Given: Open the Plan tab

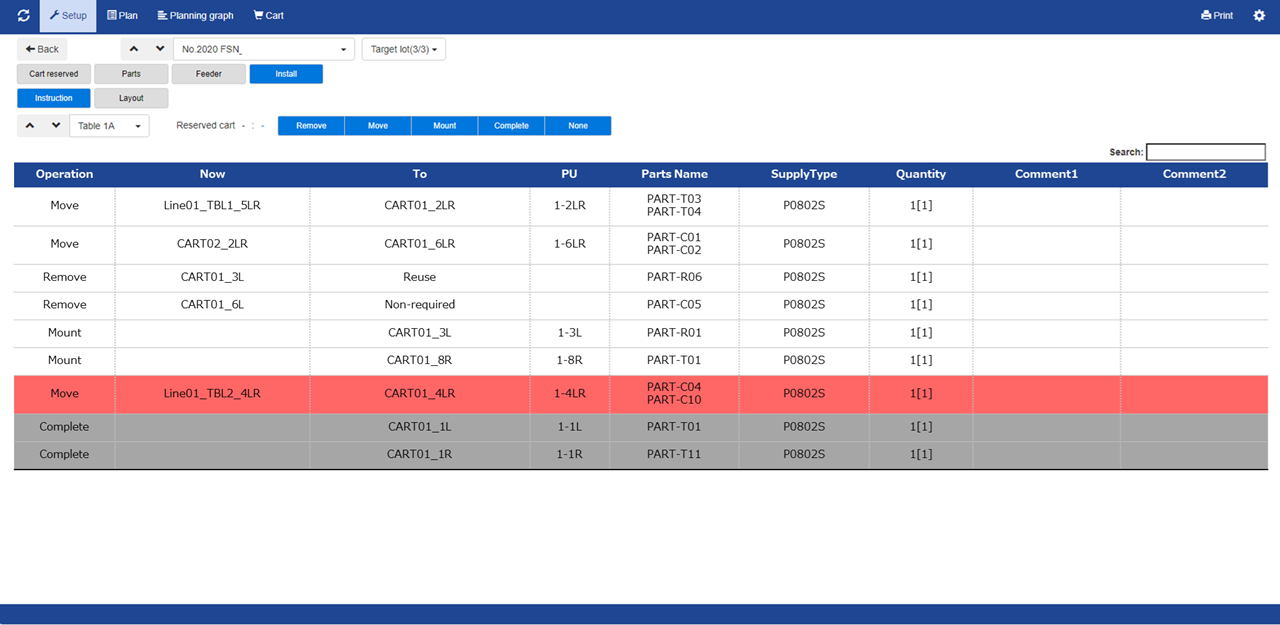Looking at the screenshot, I should pyautogui.click(x=122, y=16).
